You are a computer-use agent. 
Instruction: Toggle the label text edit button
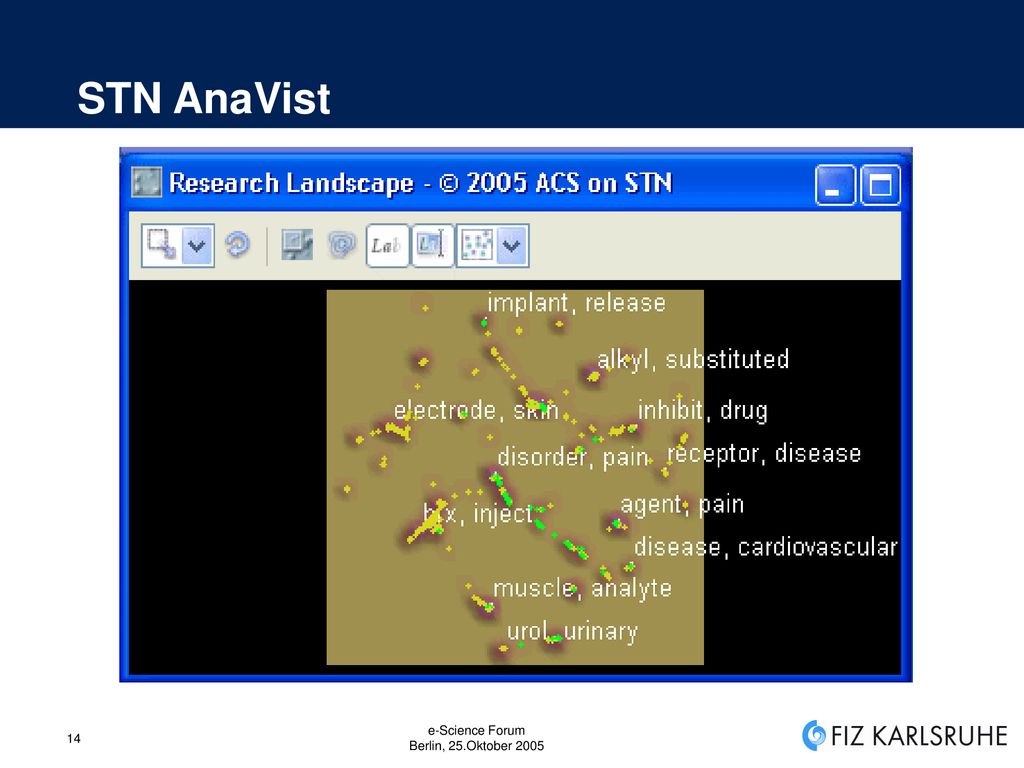tap(432, 246)
